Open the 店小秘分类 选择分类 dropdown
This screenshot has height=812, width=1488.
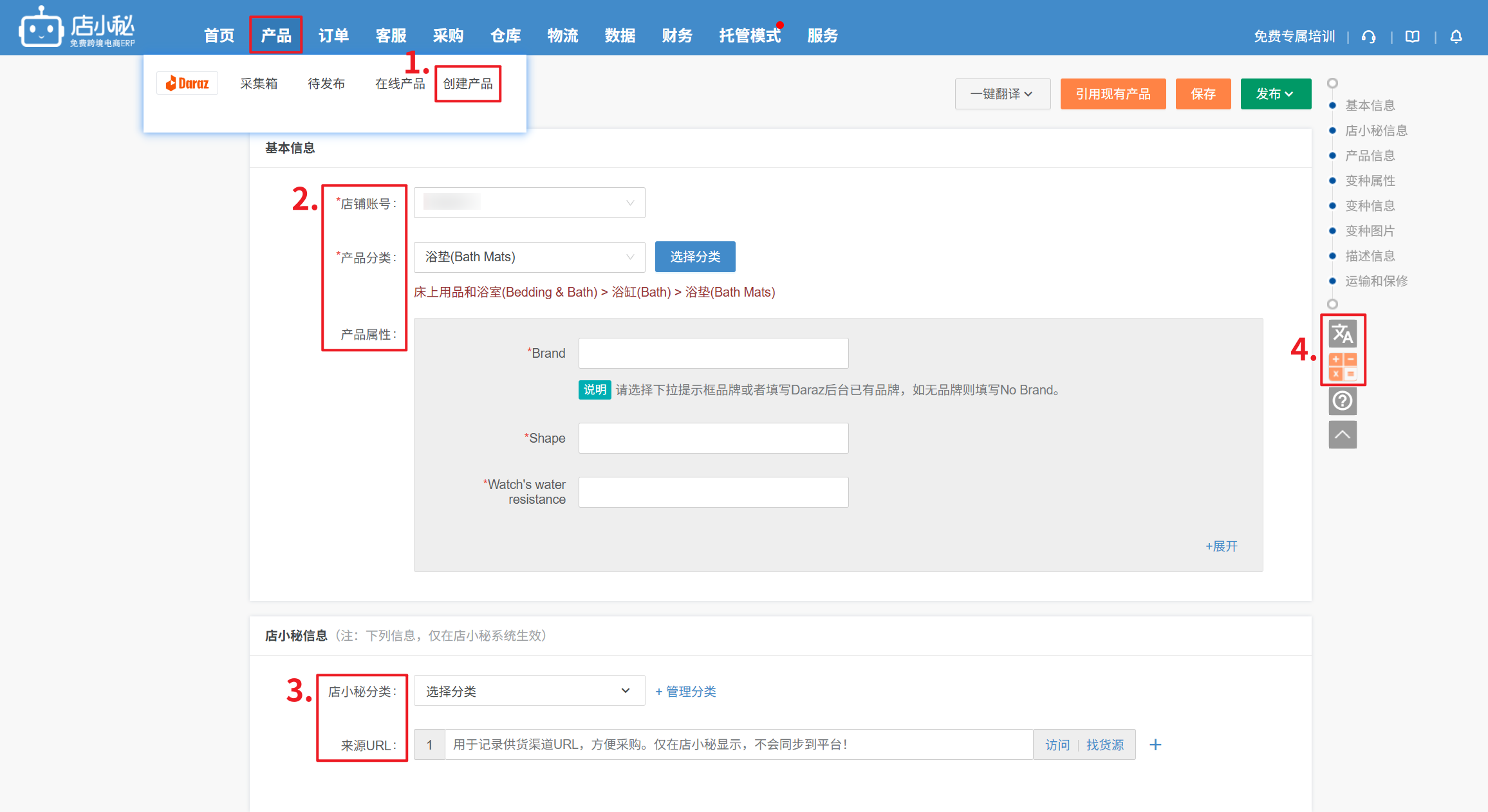(529, 691)
